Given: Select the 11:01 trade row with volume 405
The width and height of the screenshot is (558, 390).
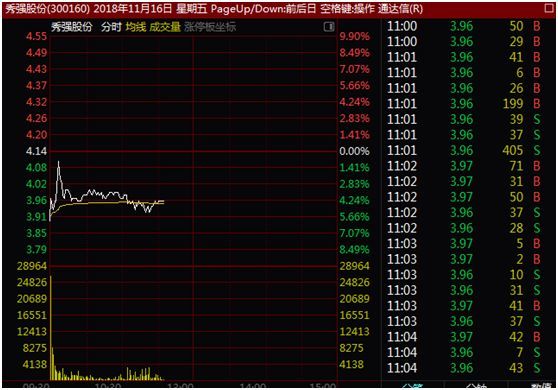Looking at the screenshot, I should [464, 151].
